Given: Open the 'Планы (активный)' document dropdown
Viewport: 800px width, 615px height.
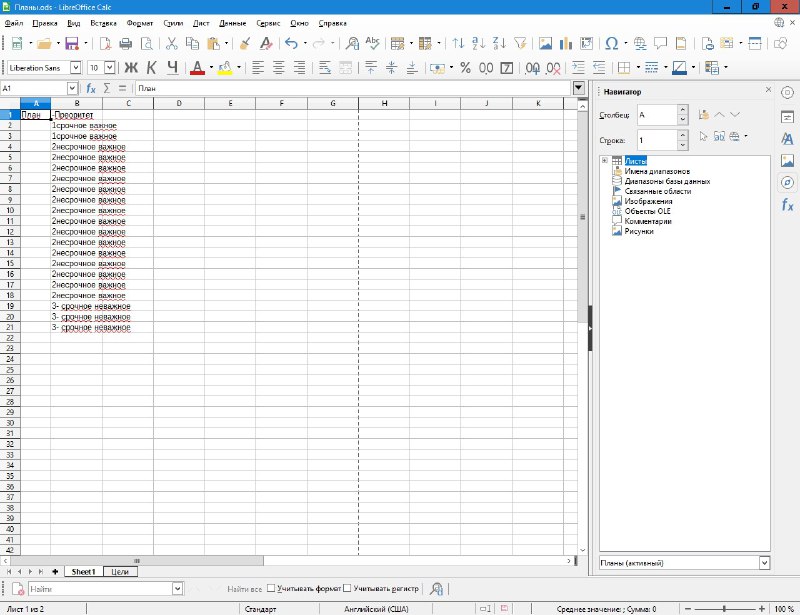Looking at the screenshot, I should tap(764, 563).
